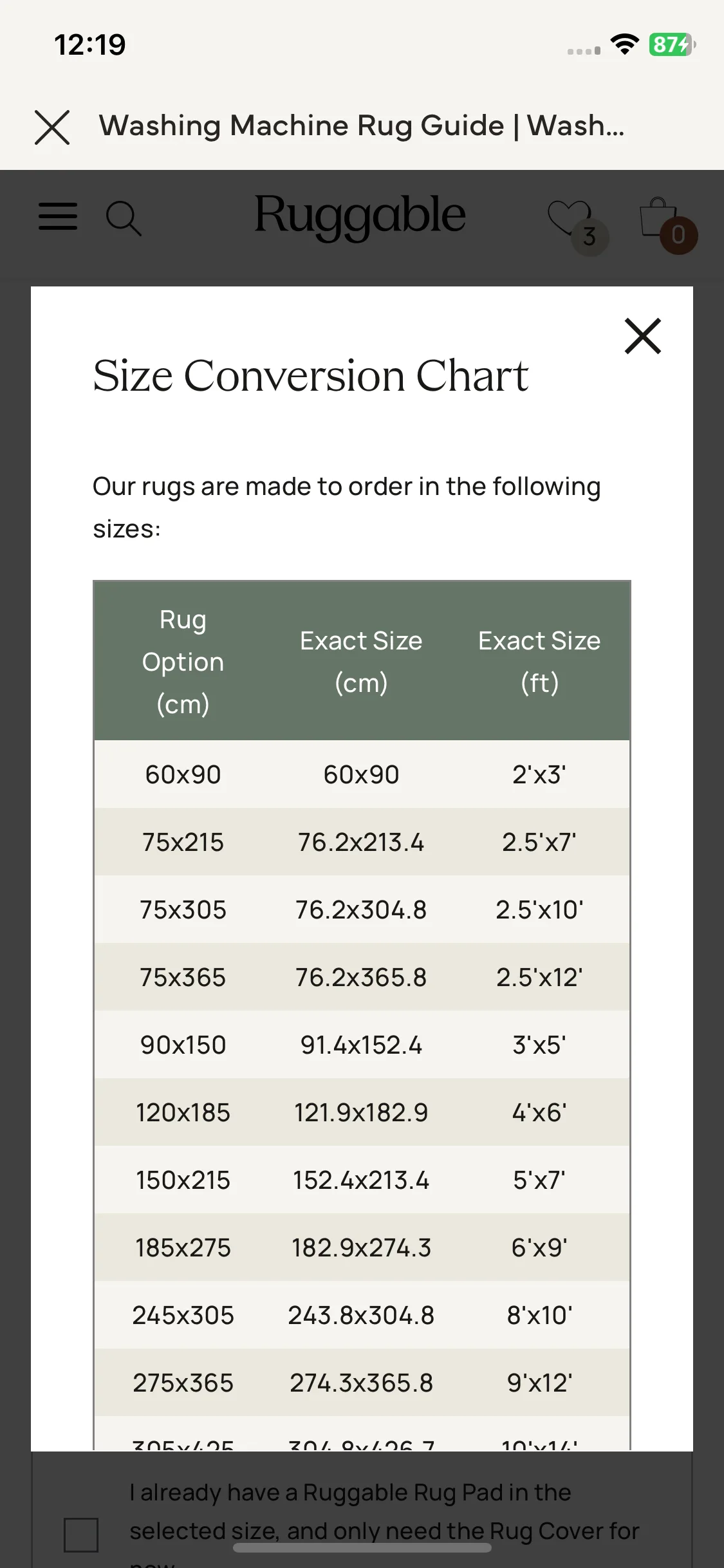Click the Ruggable logo
724x1568 pixels.
(x=360, y=216)
